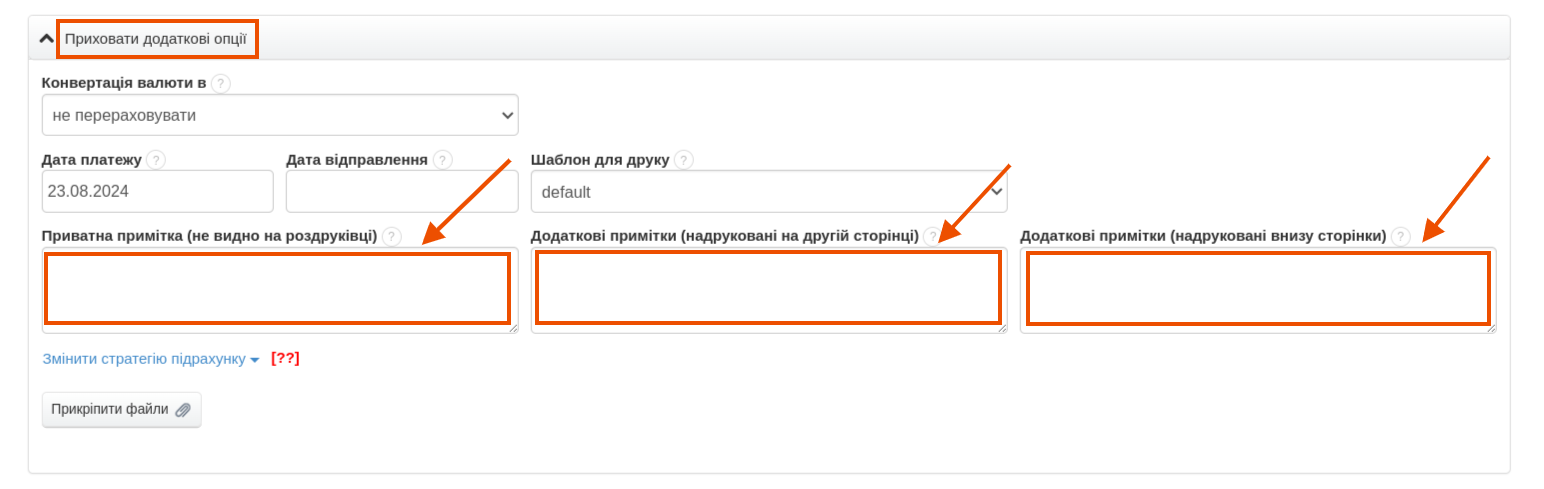The image size is (1544, 489).
Task: Click into Приватна примітка text area
Action: (278, 289)
